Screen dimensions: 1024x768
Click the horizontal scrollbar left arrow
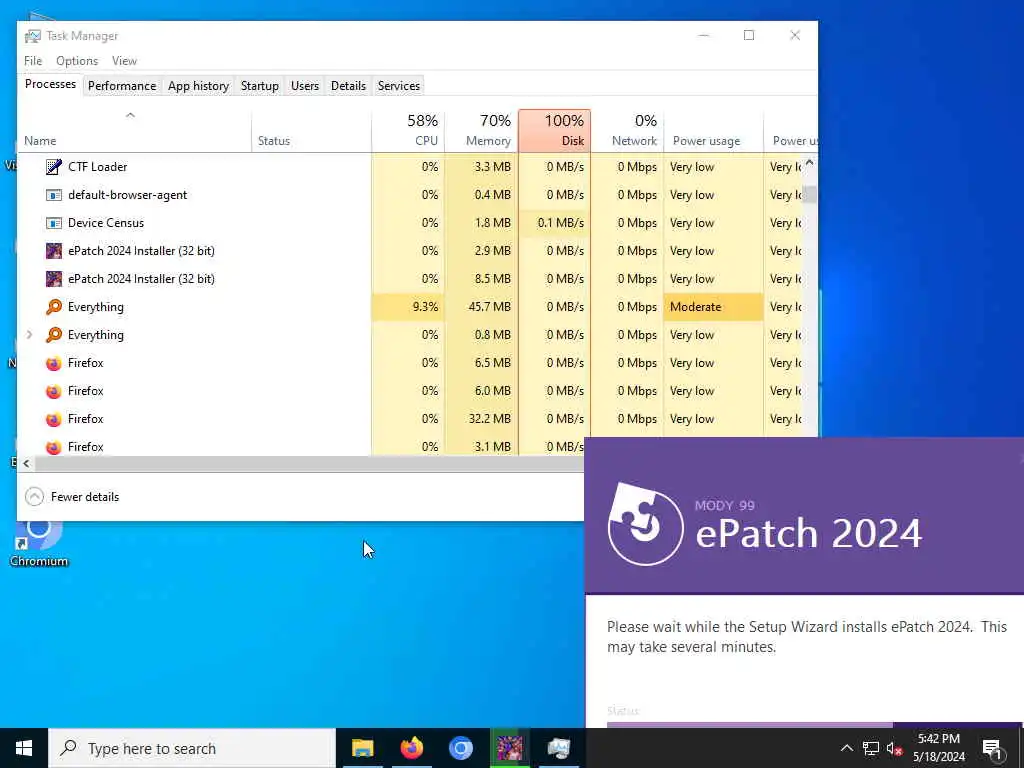pos(26,464)
